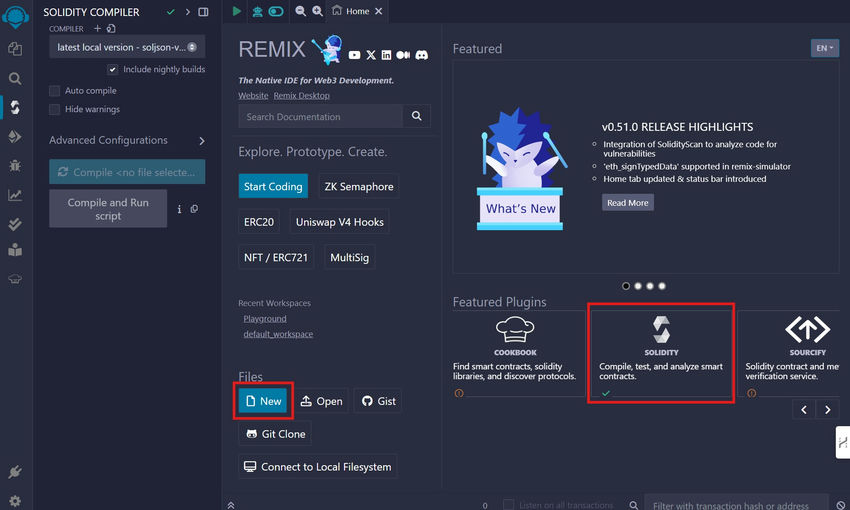The height and width of the screenshot is (510, 850).
Task: Select the MultiSig template
Action: (x=350, y=257)
